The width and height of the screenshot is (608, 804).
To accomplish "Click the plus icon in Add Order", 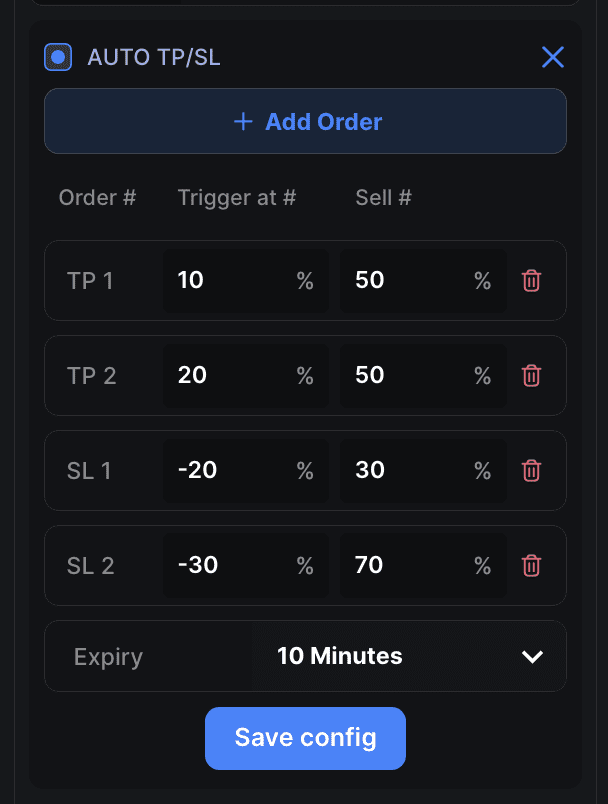I will [243, 122].
